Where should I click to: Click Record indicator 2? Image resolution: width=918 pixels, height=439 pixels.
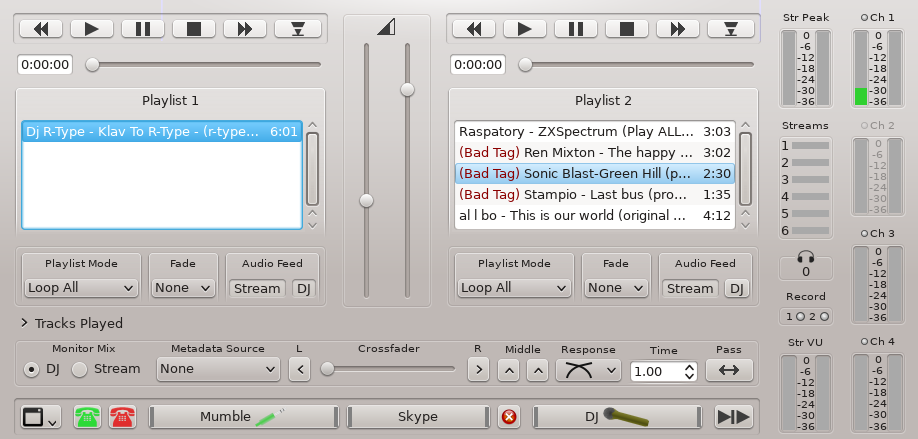pyautogui.click(x=824, y=317)
